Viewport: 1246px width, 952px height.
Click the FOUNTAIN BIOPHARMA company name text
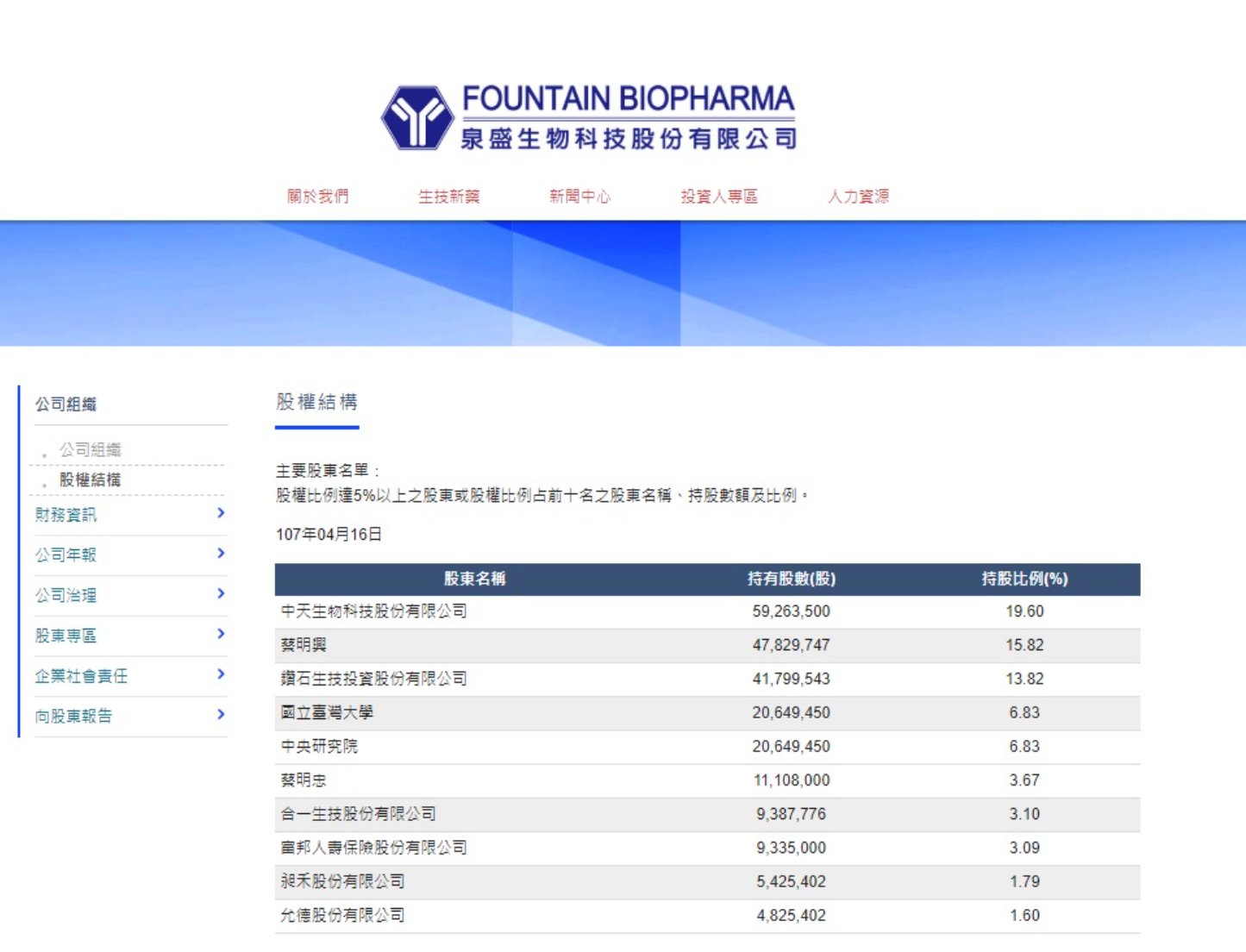[628, 99]
